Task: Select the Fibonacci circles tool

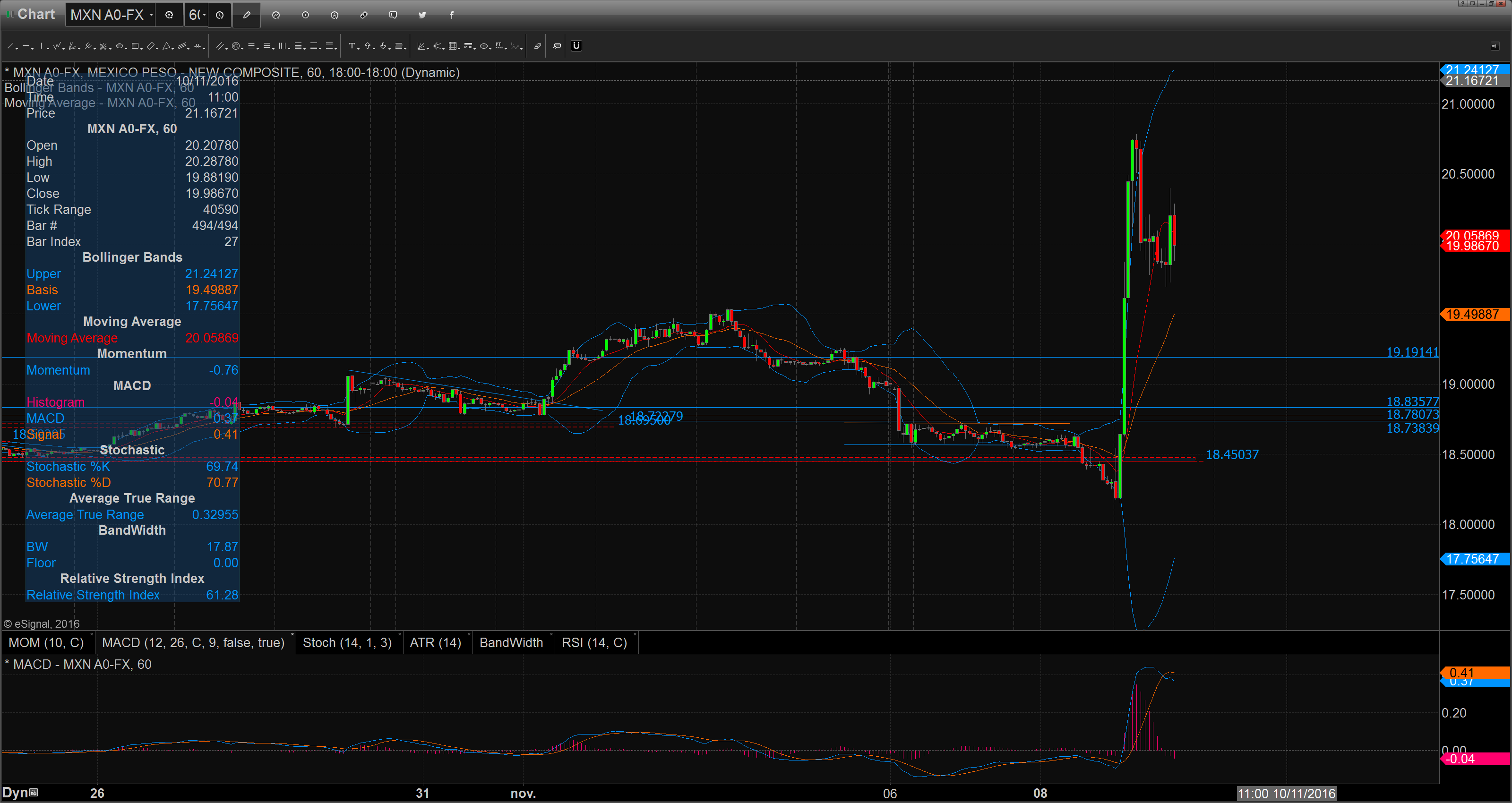Action: [x=236, y=46]
